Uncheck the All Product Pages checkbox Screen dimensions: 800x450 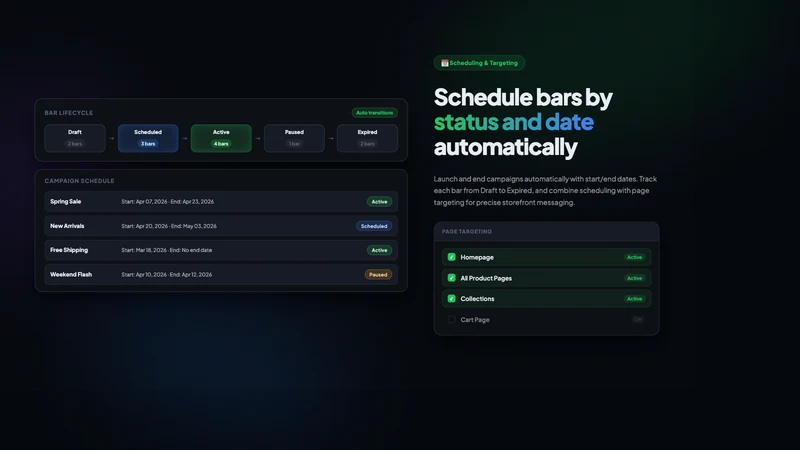coord(452,278)
